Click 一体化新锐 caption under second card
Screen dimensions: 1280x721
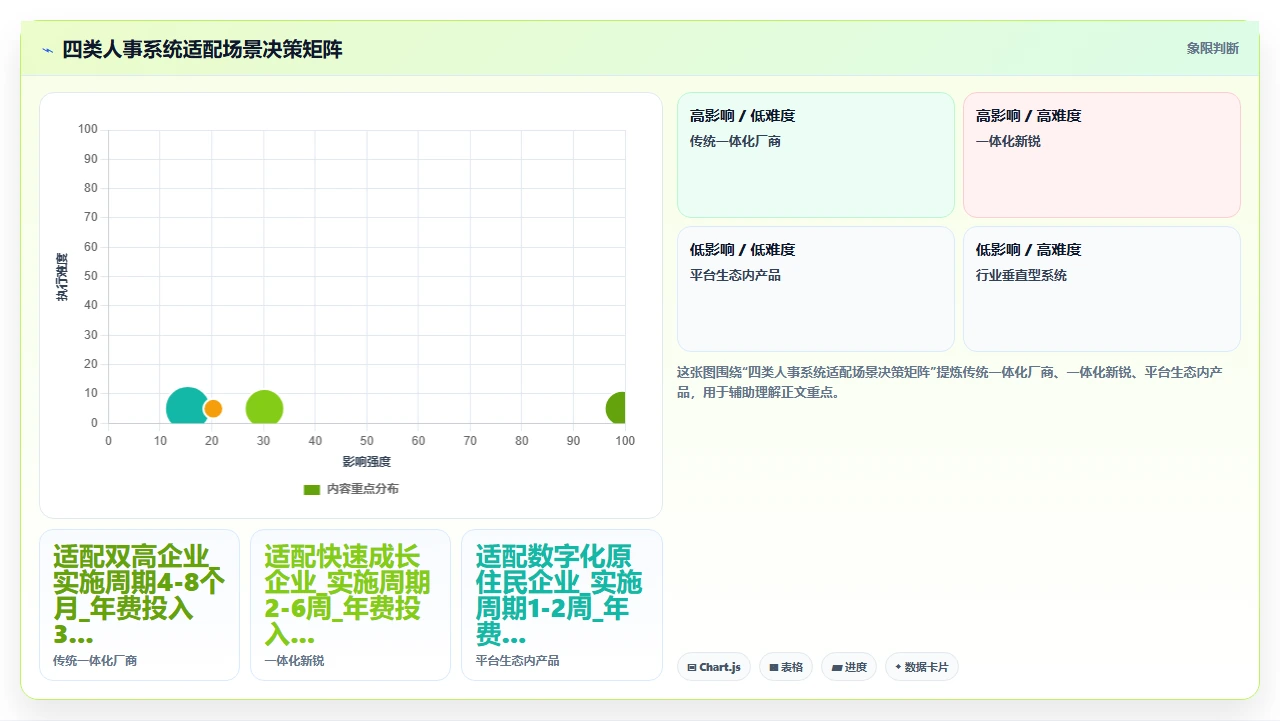click(x=294, y=661)
